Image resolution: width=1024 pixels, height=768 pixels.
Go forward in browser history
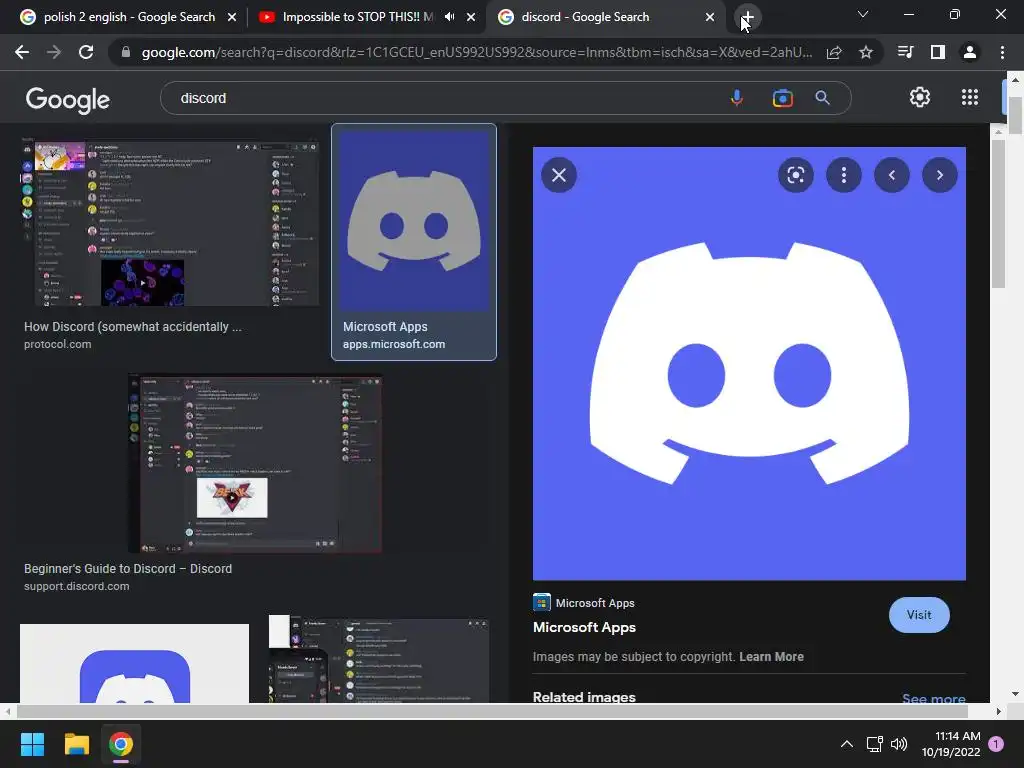tap(54, 52)
